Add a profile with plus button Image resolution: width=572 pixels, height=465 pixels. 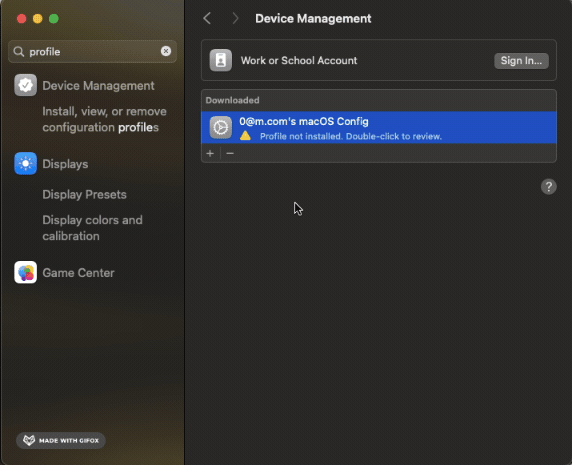[210, 154]
